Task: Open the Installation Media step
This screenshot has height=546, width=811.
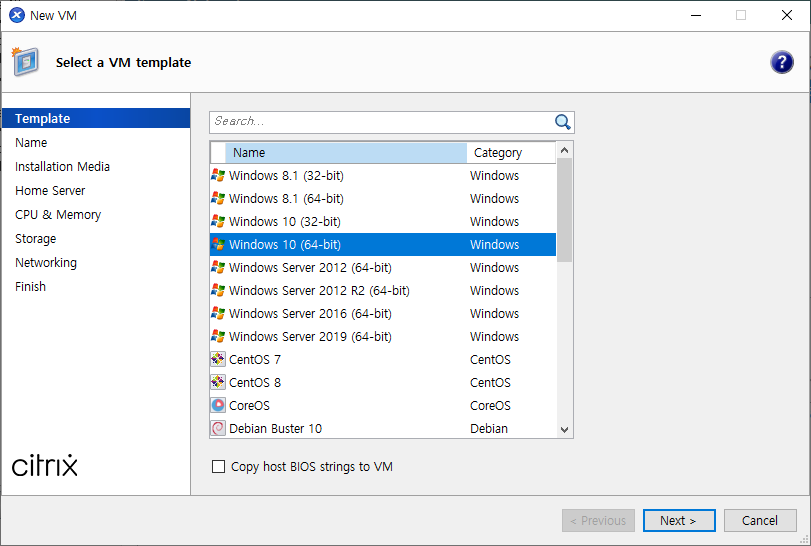Action: [x=63, y=166]
